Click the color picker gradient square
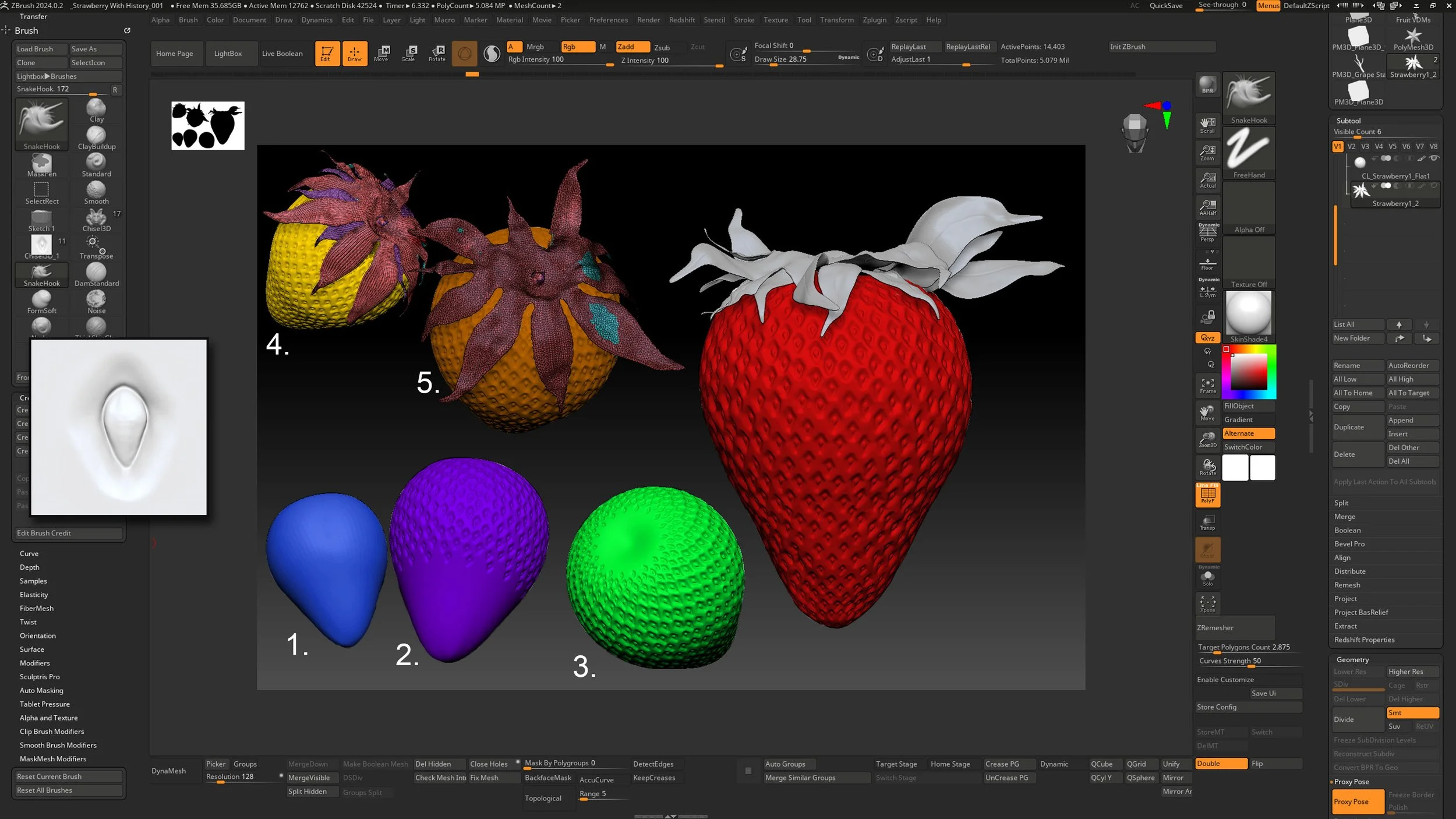 1248,372
